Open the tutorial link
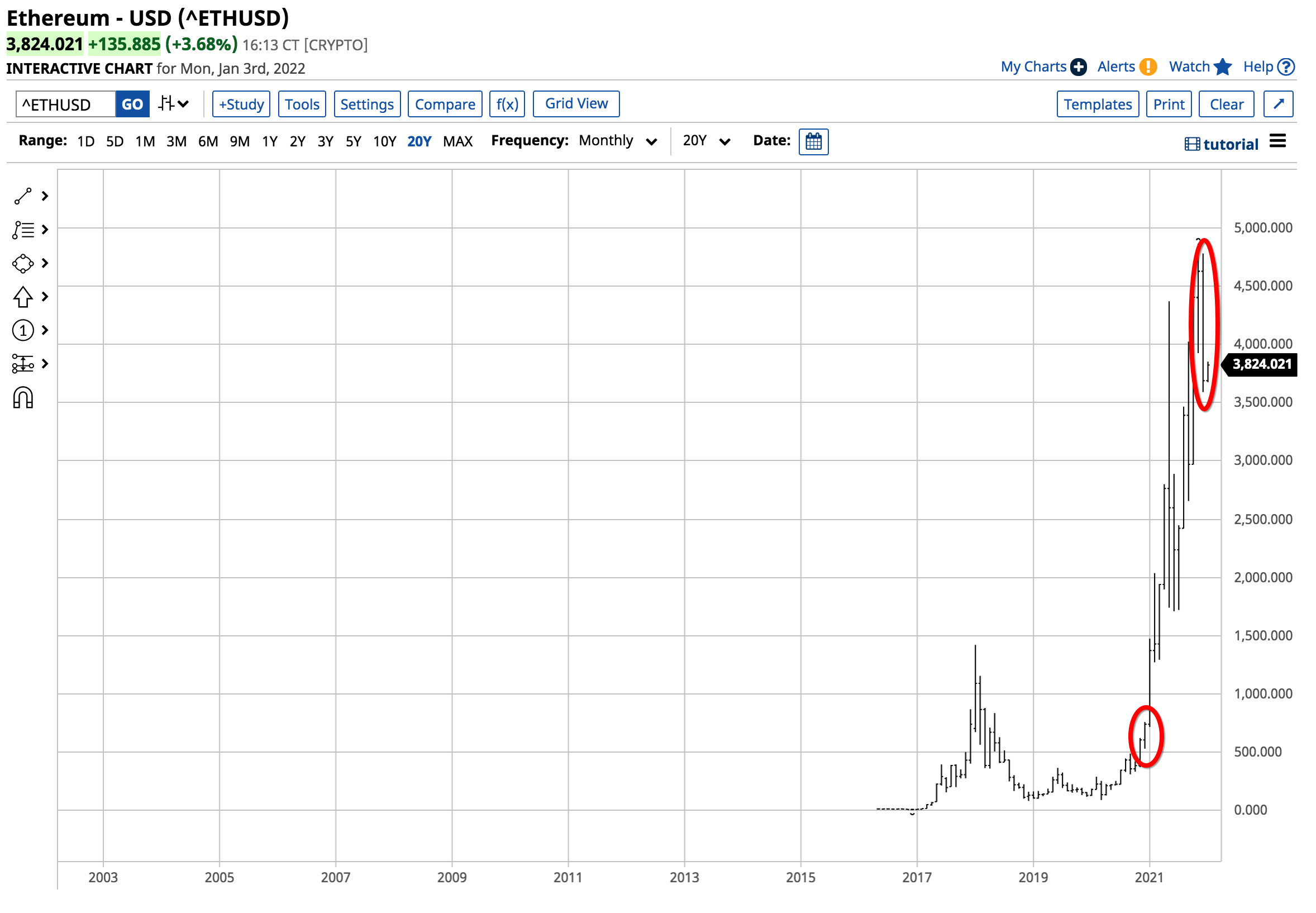 coord(1222,144)
